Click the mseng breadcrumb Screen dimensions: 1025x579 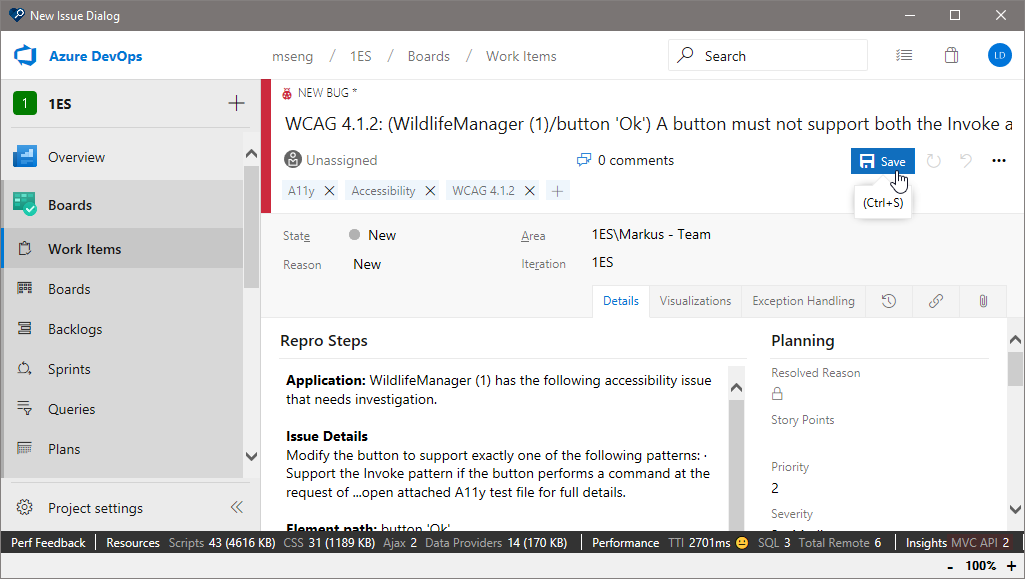pyautogui.click(x=292, y=56)
